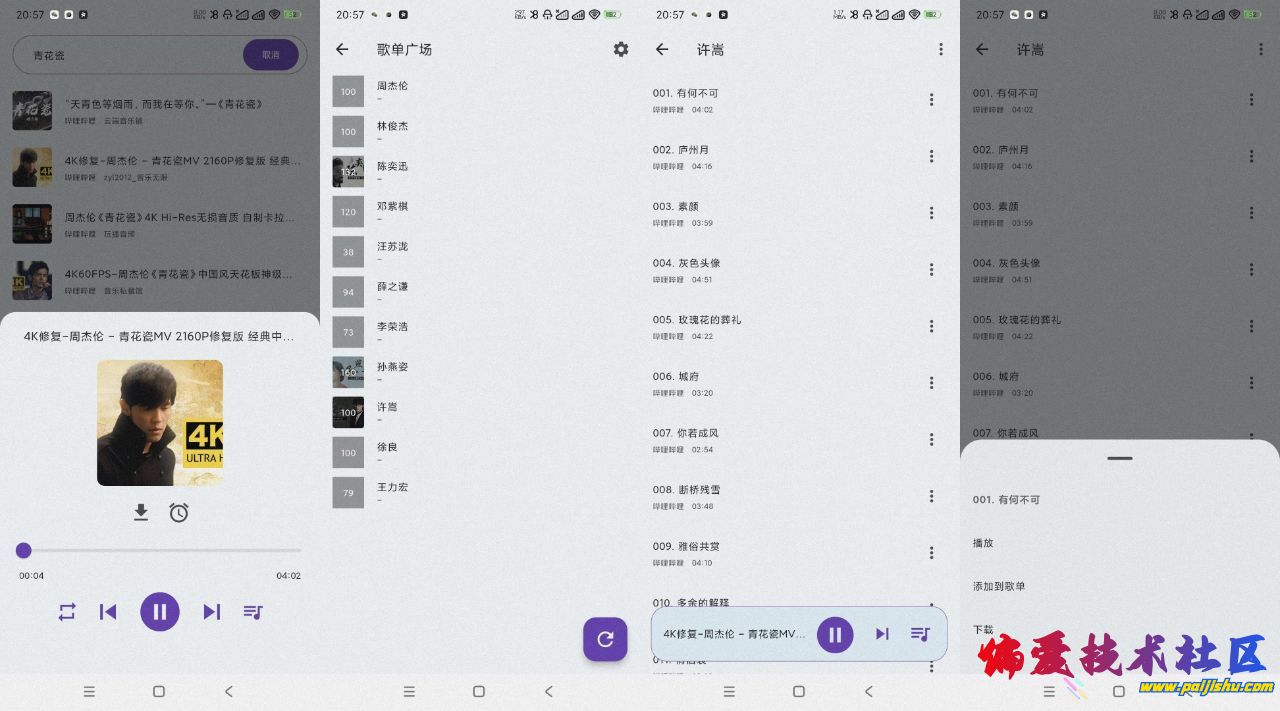
Task: Open the three-dot menu for 雅俗共赏
Action: (x=931, y=553)
